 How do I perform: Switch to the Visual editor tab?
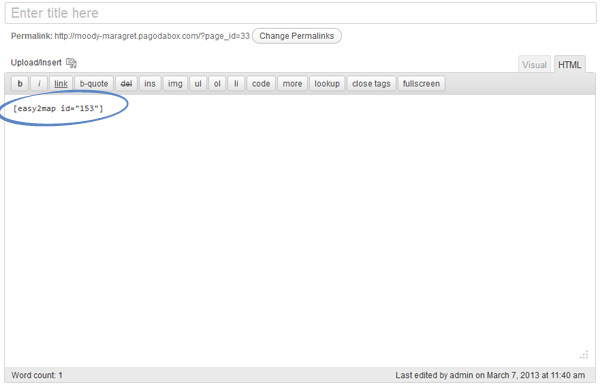pos(534,65)
